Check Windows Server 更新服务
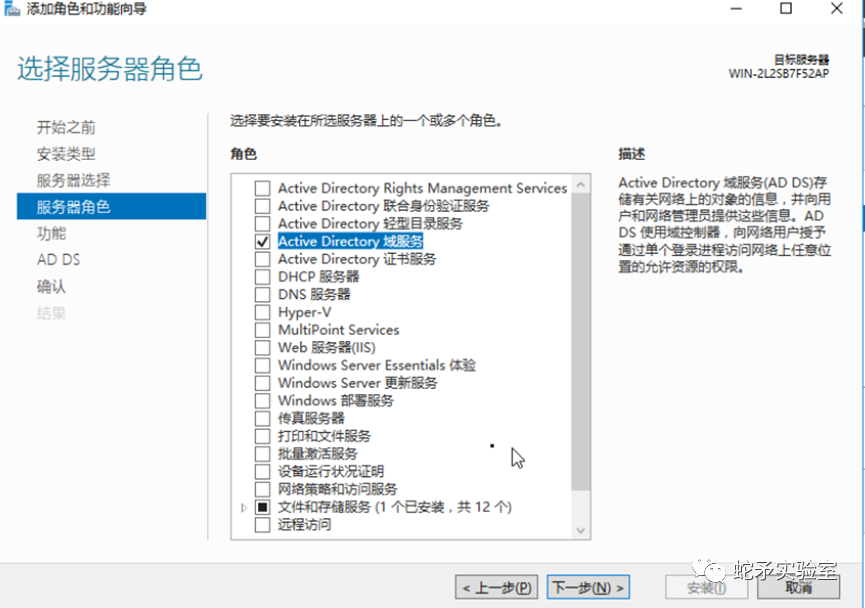The image size is (865, 608). pos(263,383)
